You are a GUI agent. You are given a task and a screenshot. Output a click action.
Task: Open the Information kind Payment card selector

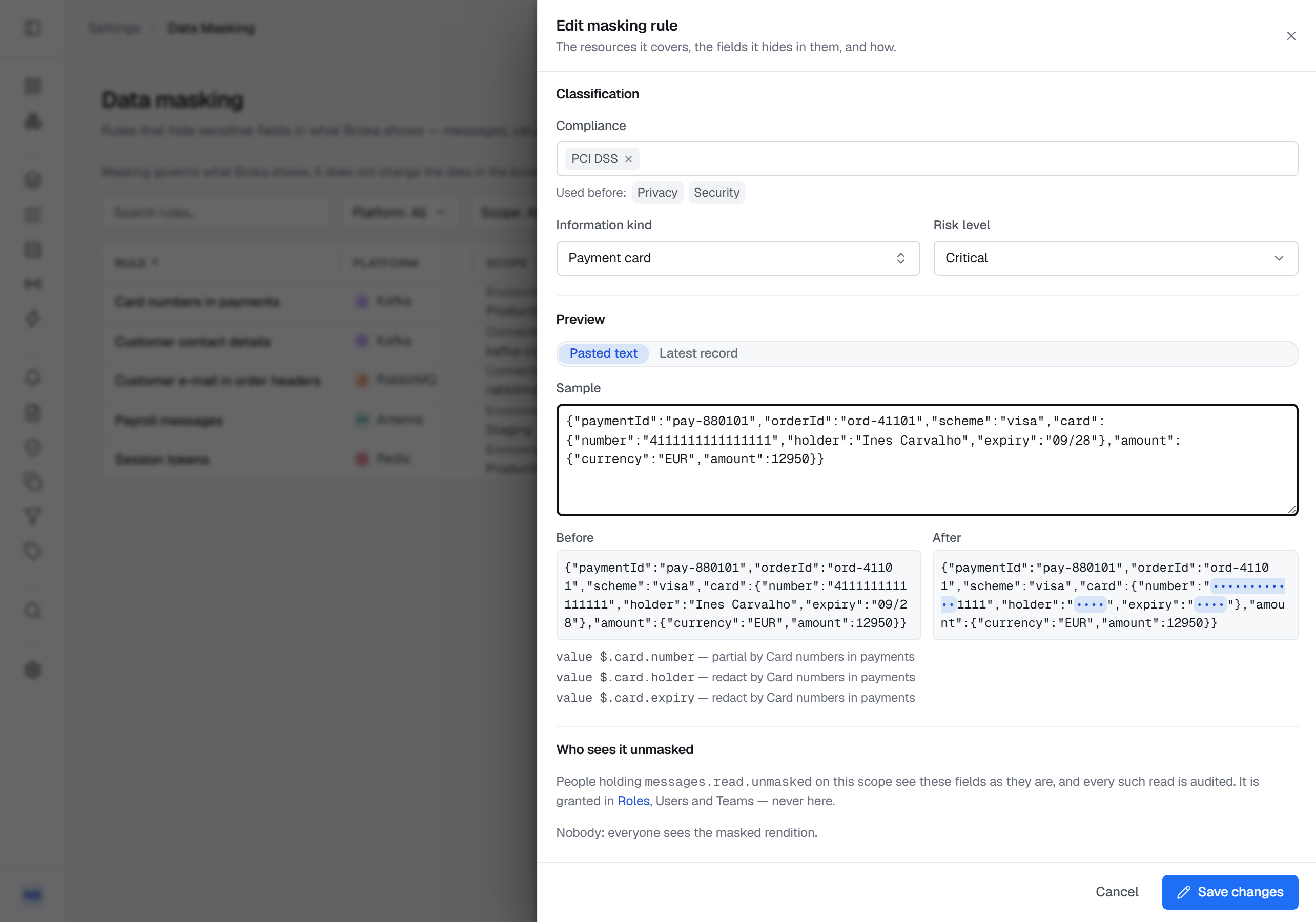[x=737, y=258]
